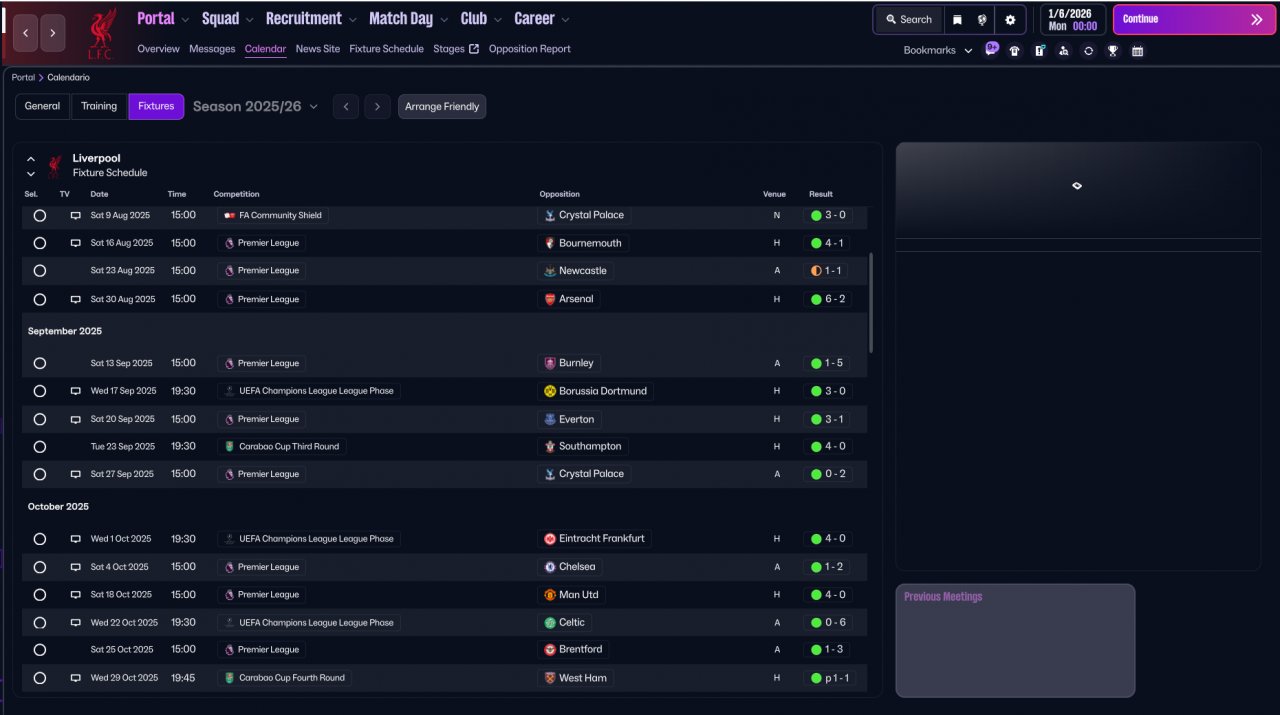Open the Recruitment dropdown menu

311,19
